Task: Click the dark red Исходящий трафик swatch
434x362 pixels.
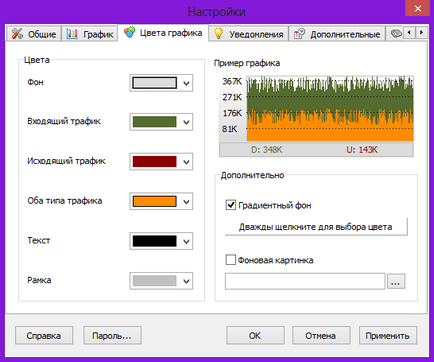Action: [x=154, y=162]
